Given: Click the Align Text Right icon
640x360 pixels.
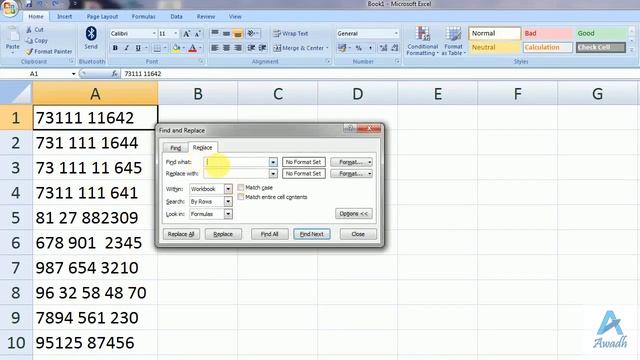Looking at the screenshot, I should (238, 48).
